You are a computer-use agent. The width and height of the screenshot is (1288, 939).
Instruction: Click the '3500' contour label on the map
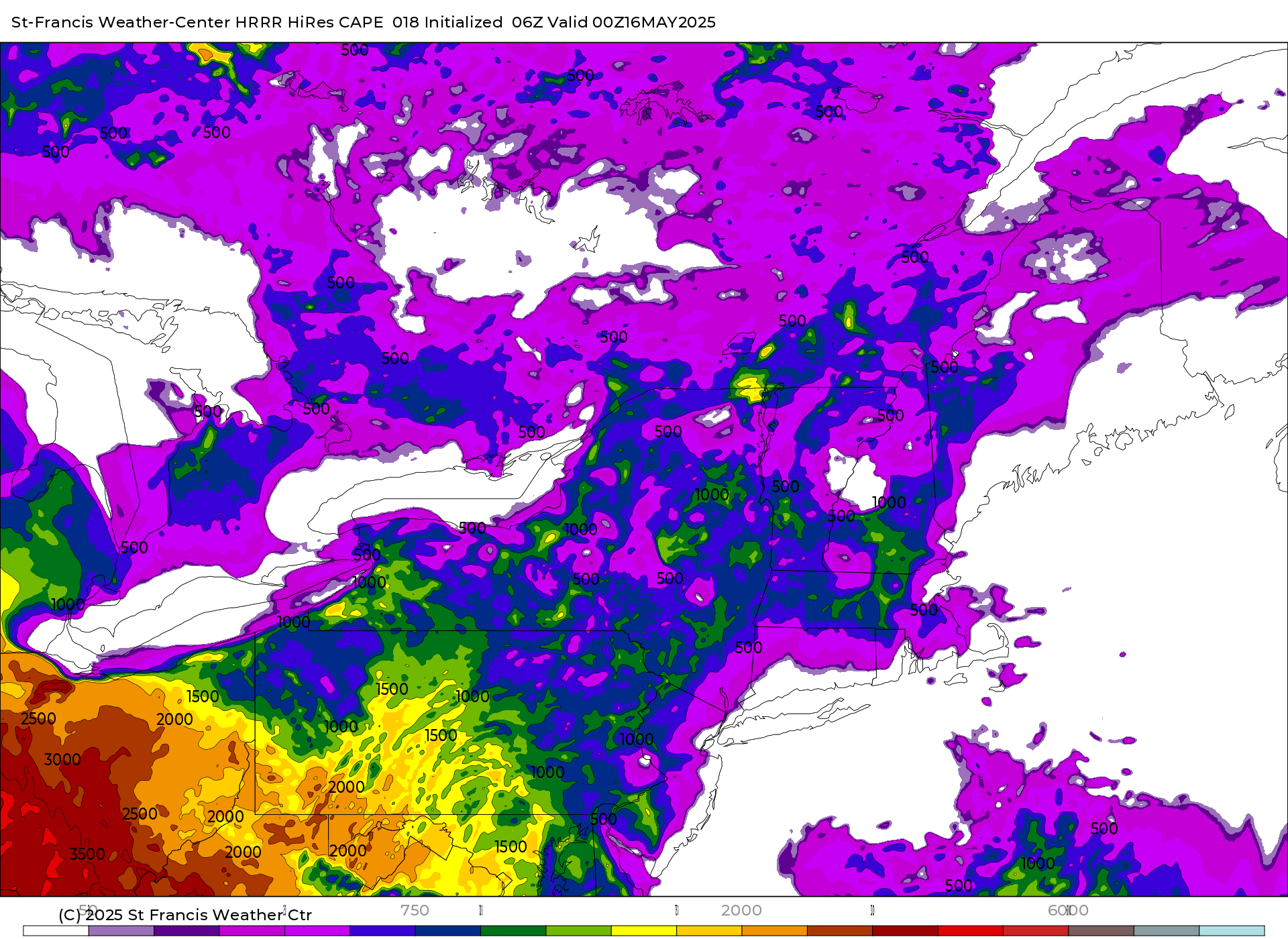[x=87, y=854]
